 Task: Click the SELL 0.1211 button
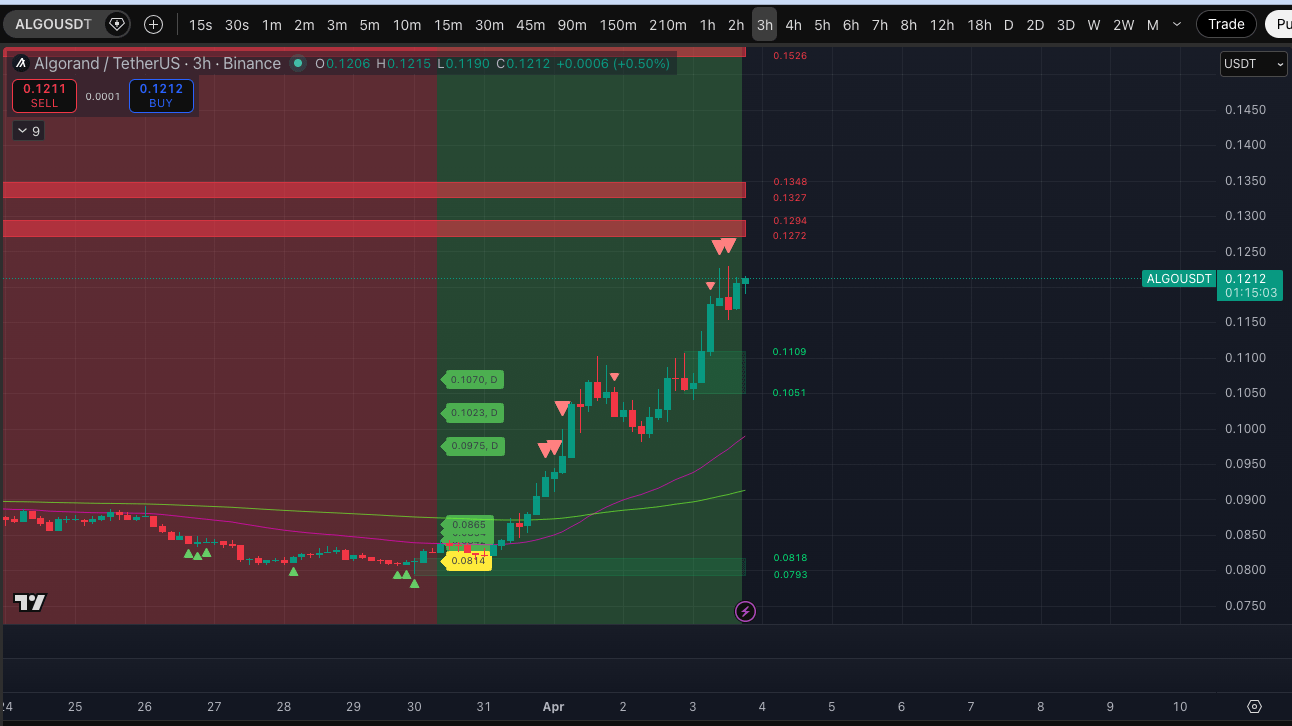tap(44, 96)
